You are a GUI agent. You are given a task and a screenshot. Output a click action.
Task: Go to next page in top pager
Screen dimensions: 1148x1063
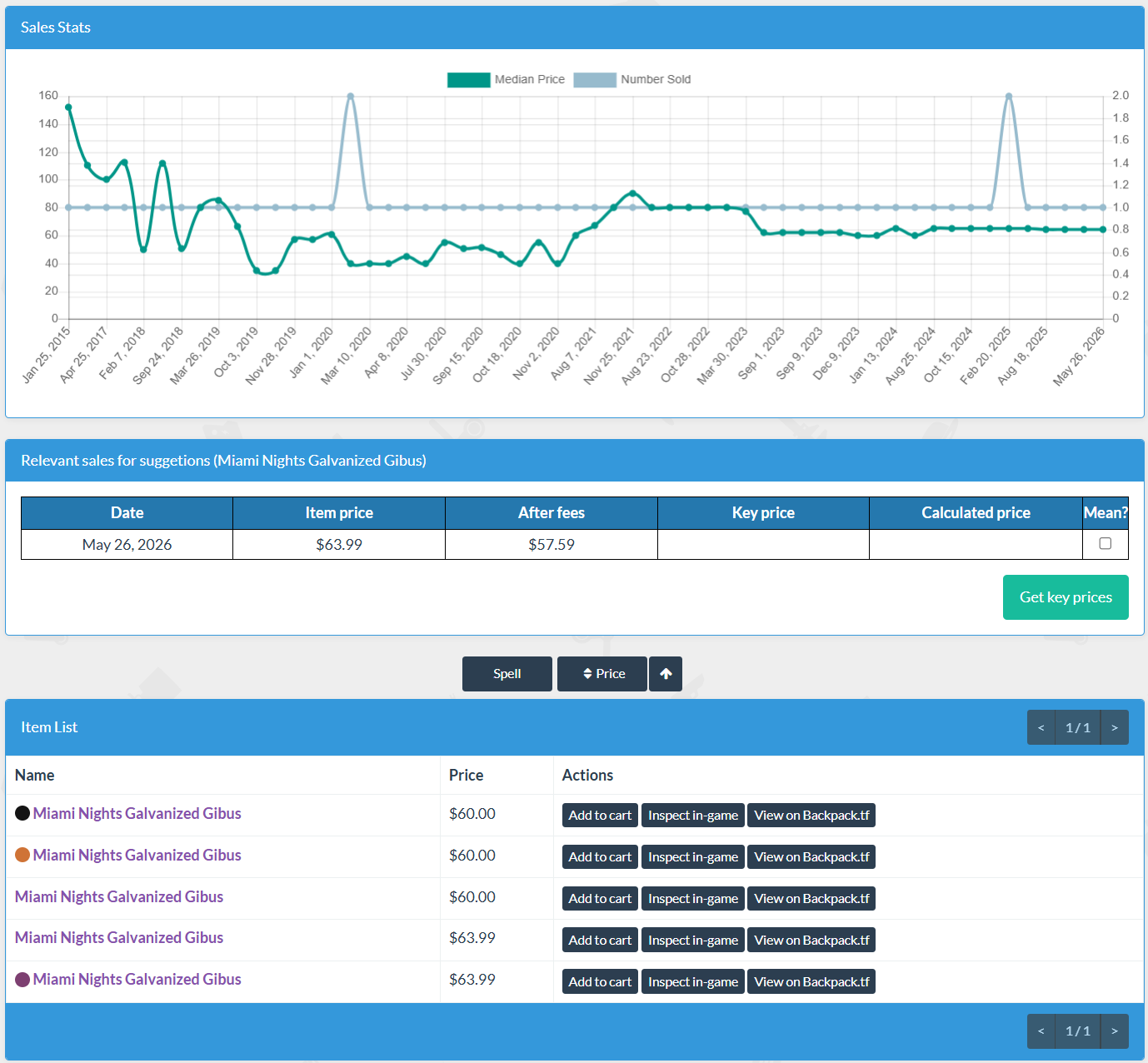1115,727
